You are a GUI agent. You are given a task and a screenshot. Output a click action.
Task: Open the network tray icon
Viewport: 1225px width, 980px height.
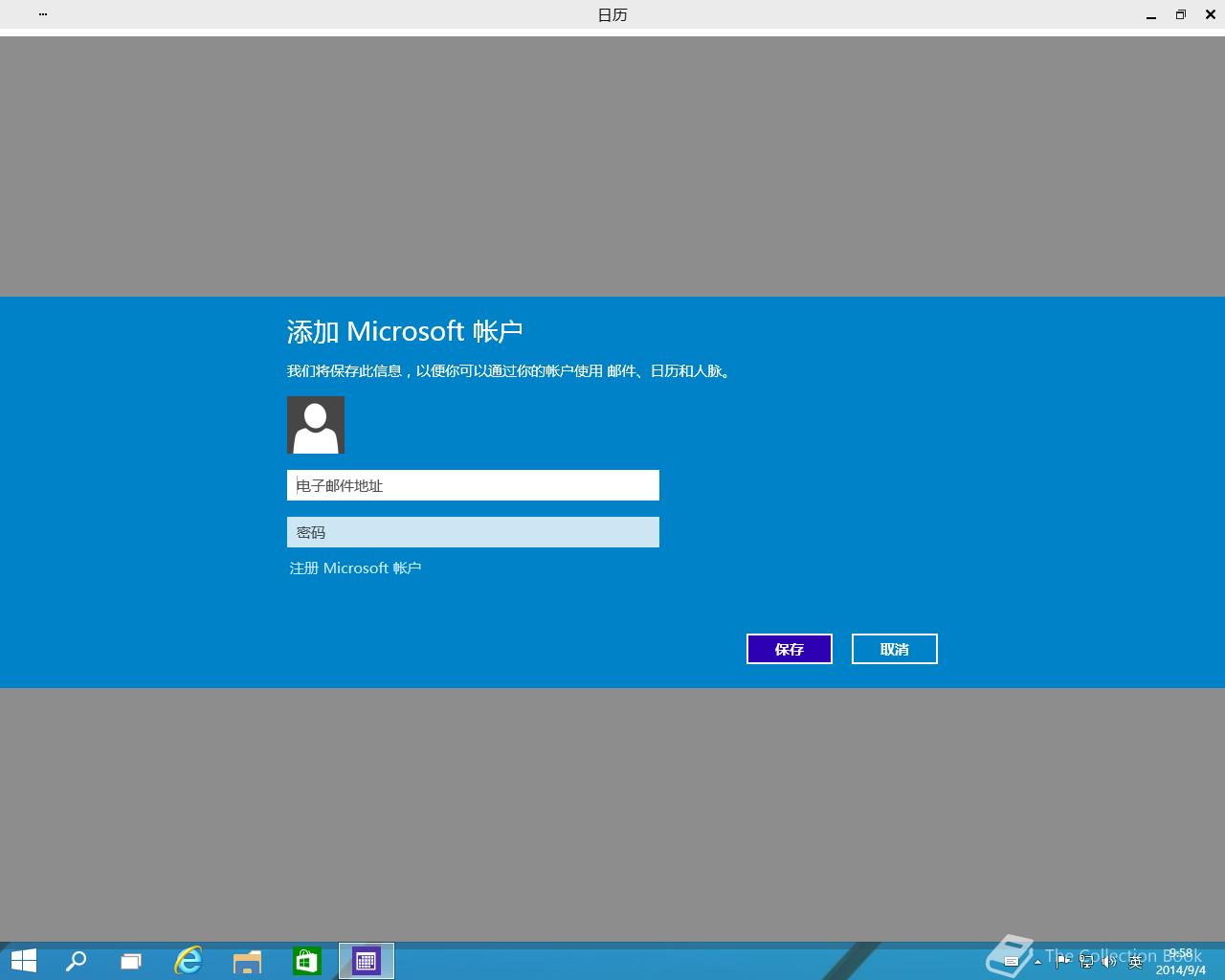1086,962
